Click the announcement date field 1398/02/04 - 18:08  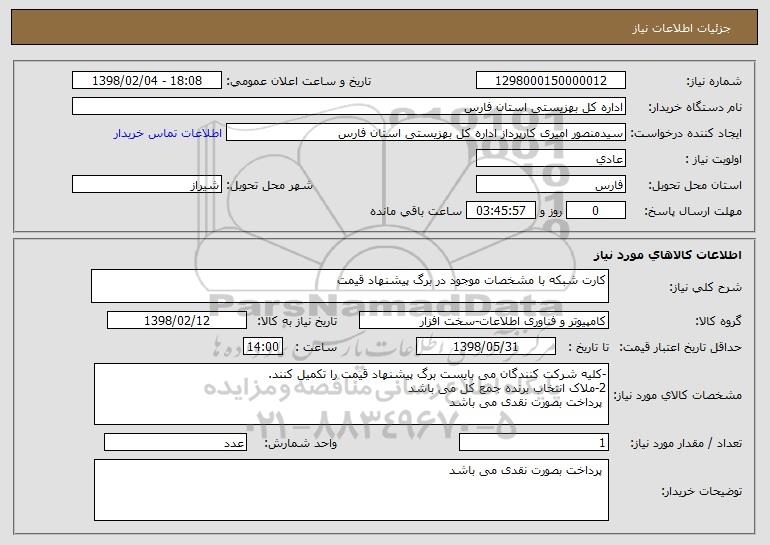(x=147, y=81)
